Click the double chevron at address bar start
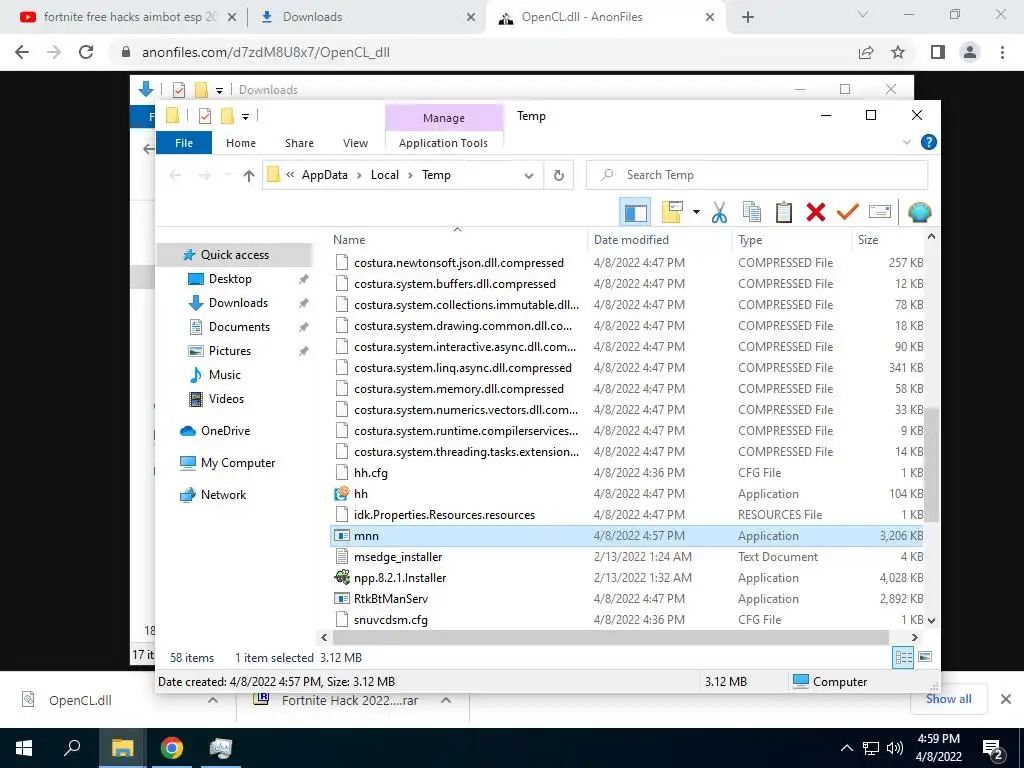The image size is (1024, 768). coord(290,174)
